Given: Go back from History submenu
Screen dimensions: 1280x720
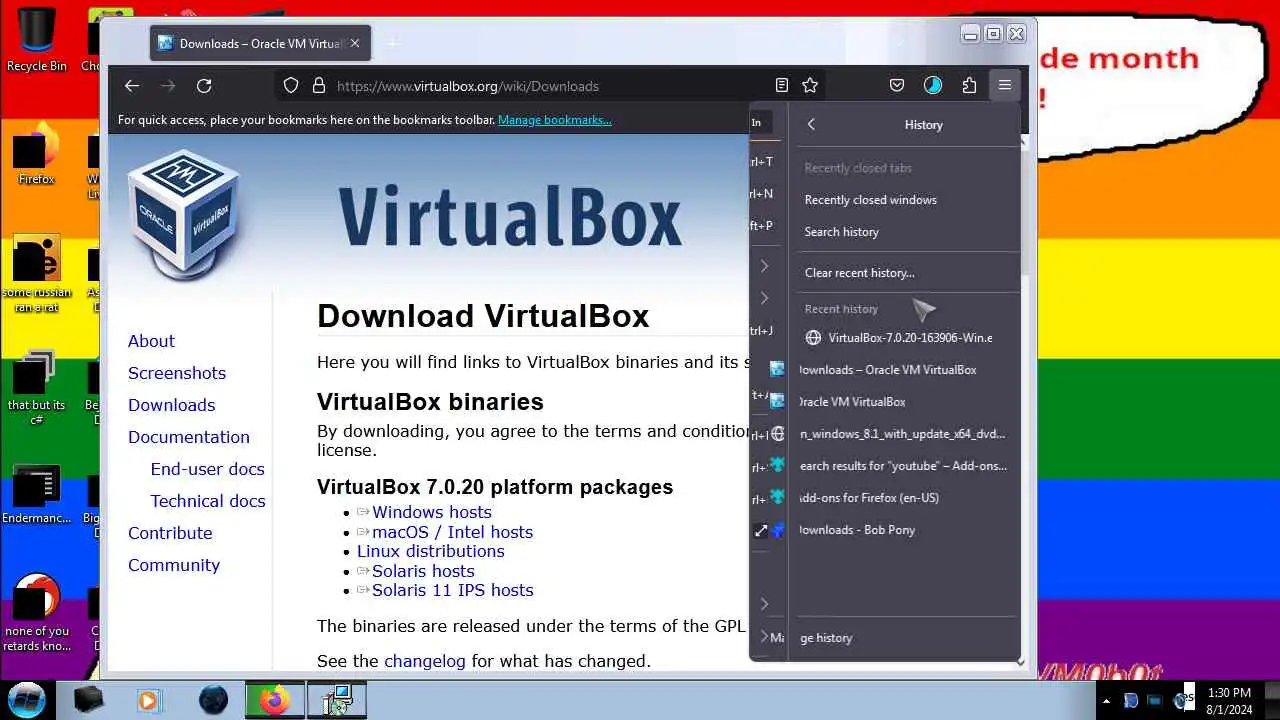Looking at the screenshot, I should click(811, 125).
